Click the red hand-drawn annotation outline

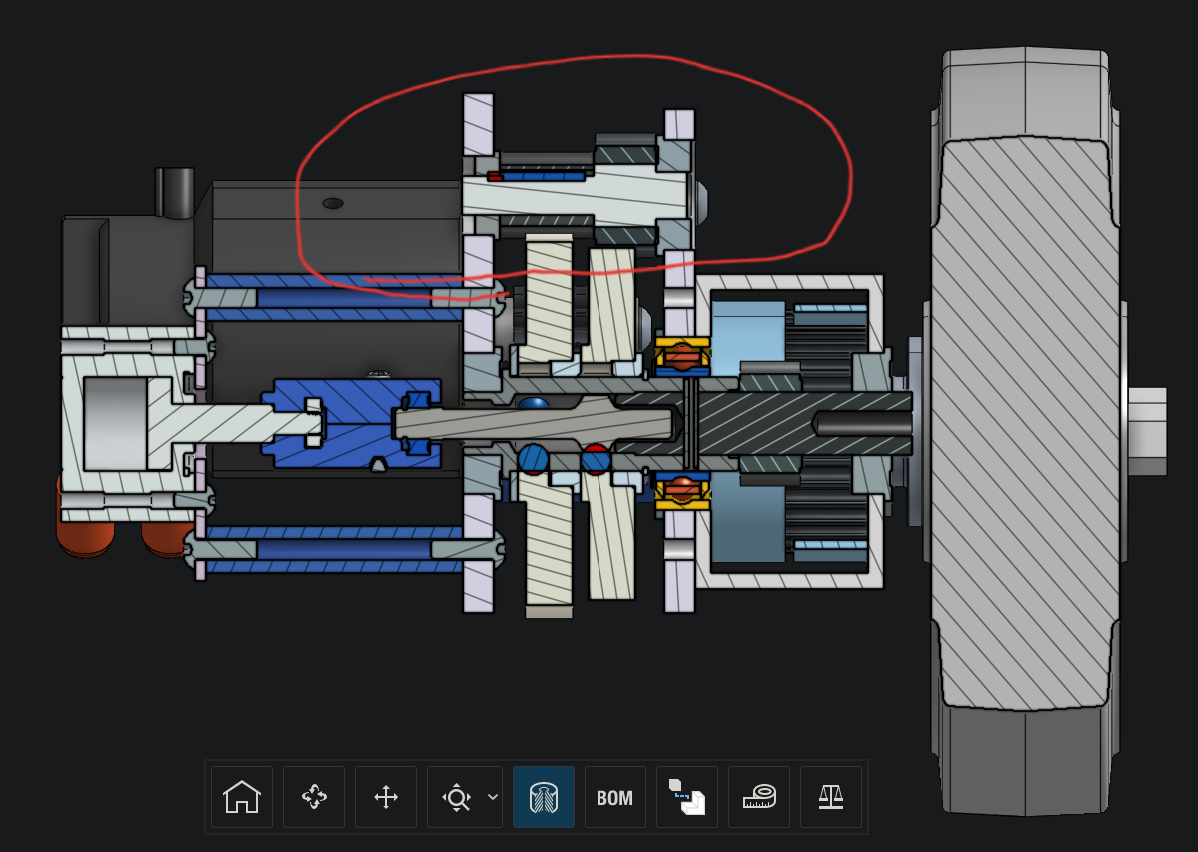coord(575,175)
